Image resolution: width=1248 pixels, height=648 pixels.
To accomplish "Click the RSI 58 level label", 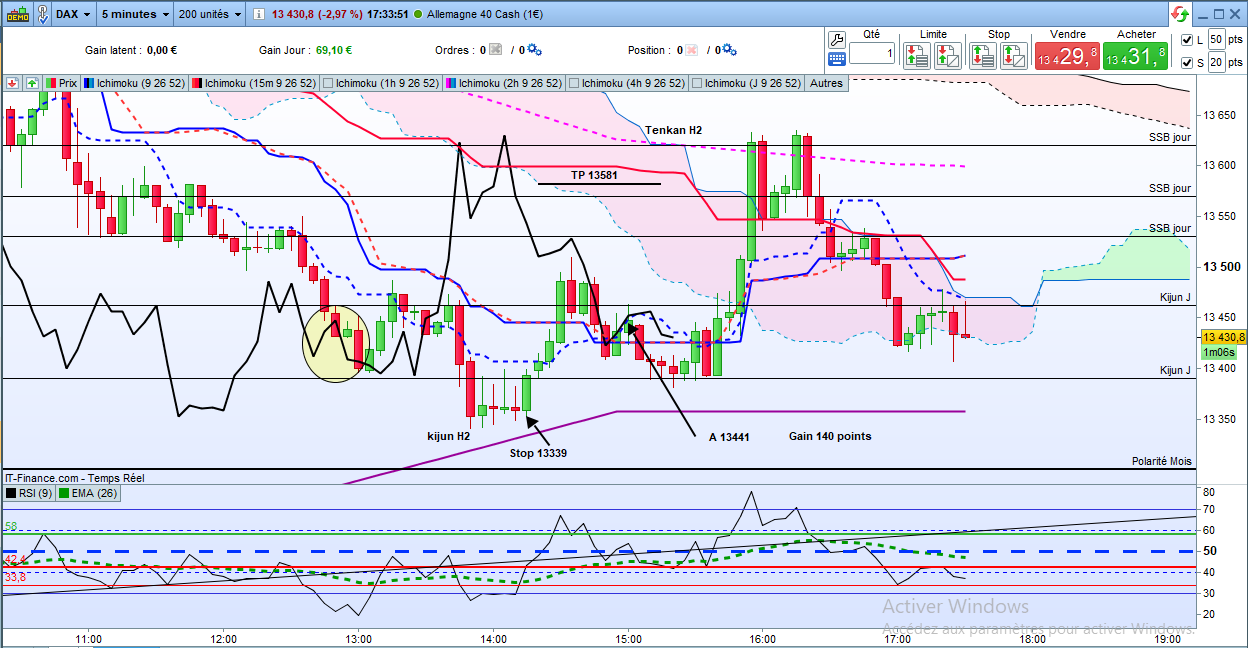I will pos(11,526).
